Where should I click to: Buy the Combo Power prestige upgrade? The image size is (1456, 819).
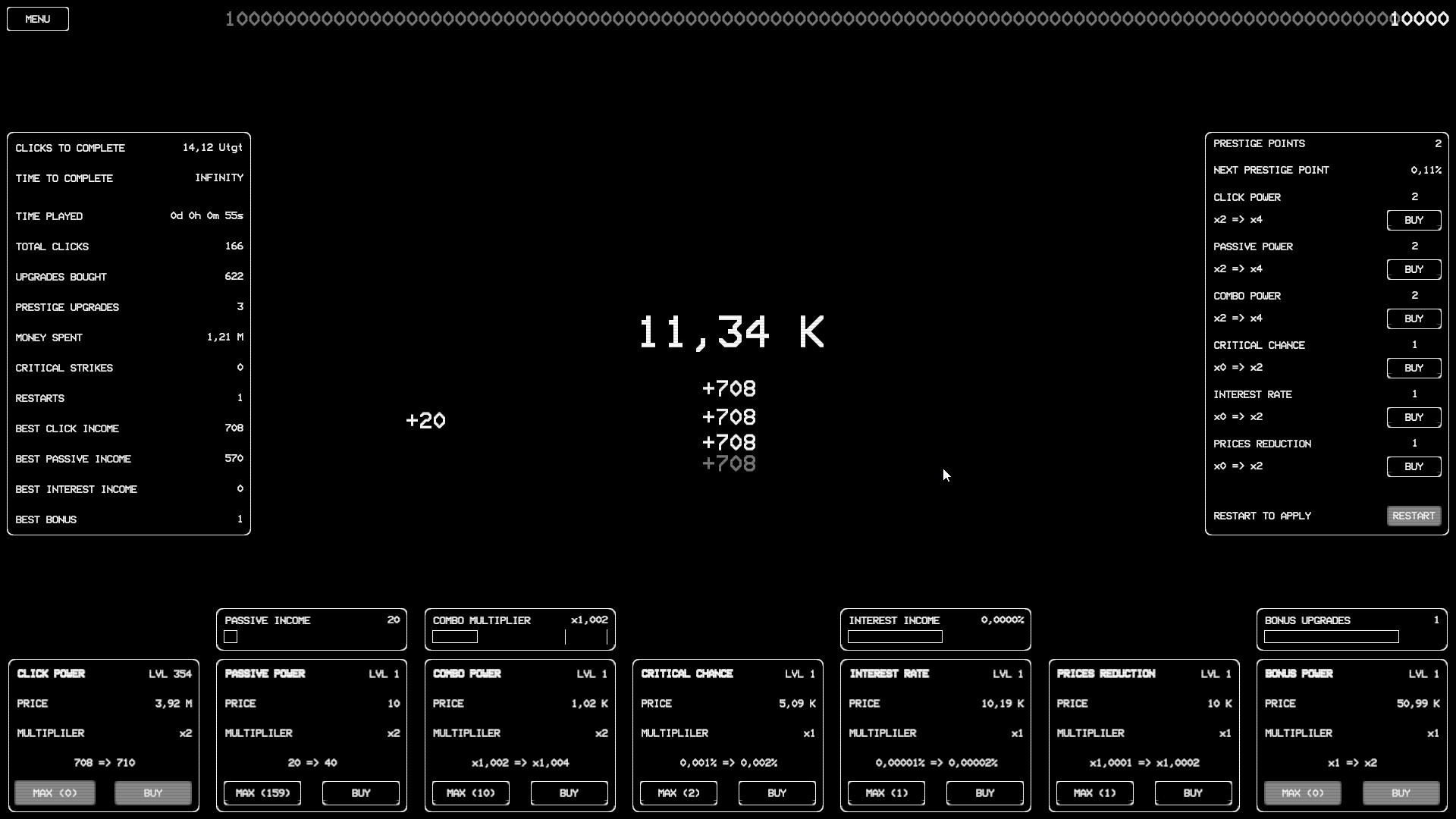[1414, 318]
